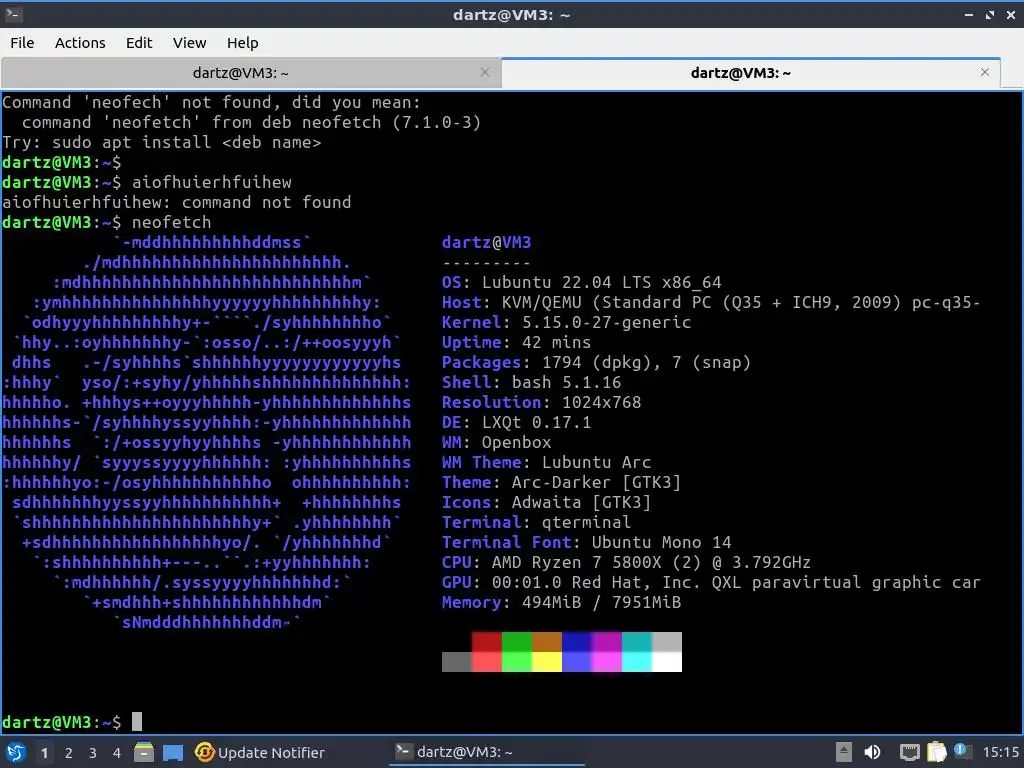Close the first terminal tab

(485, 72)
